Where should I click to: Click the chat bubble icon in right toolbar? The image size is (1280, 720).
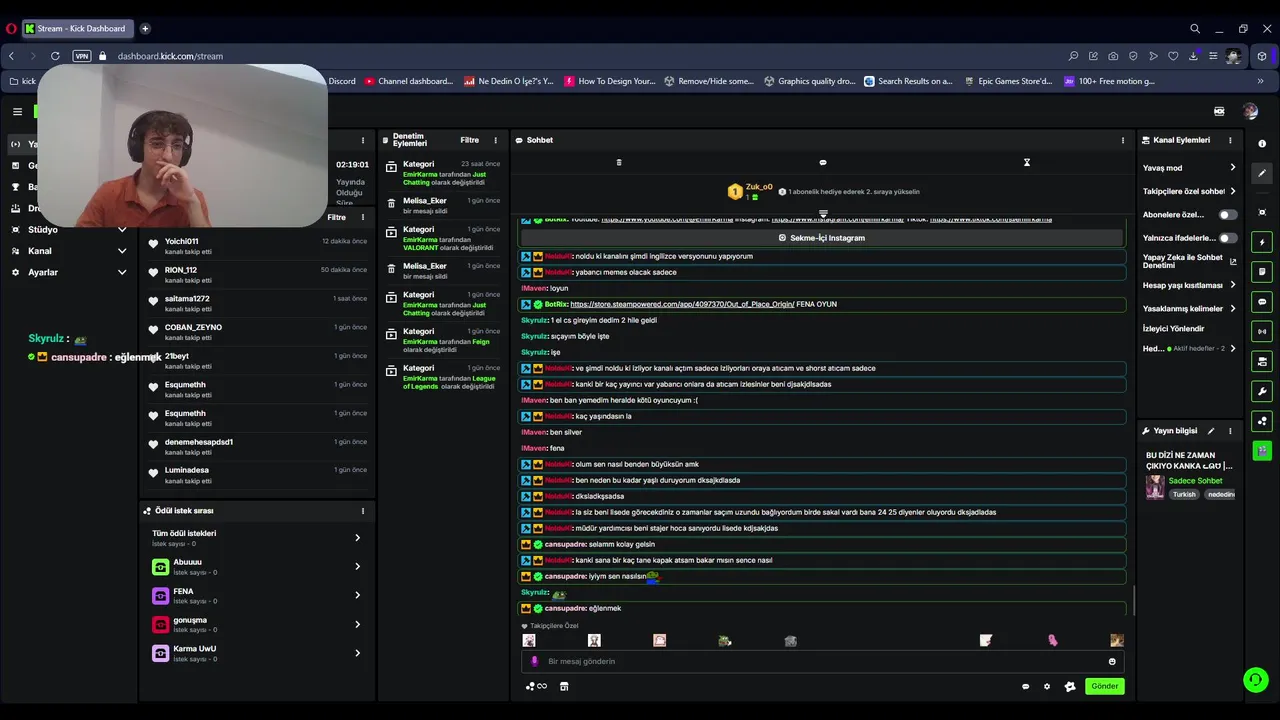1262,301
